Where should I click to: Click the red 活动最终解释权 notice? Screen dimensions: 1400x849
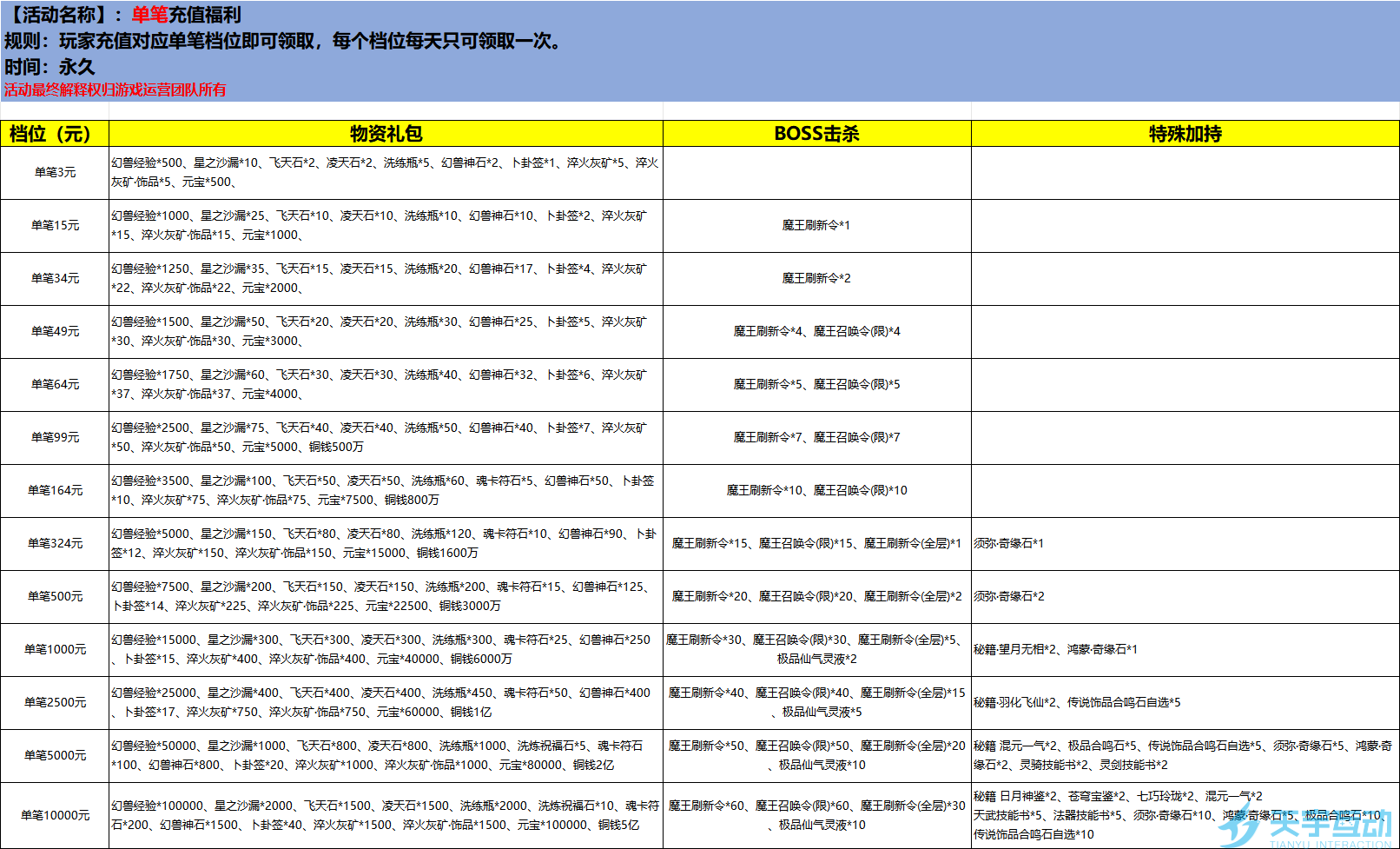click(115, 90)
